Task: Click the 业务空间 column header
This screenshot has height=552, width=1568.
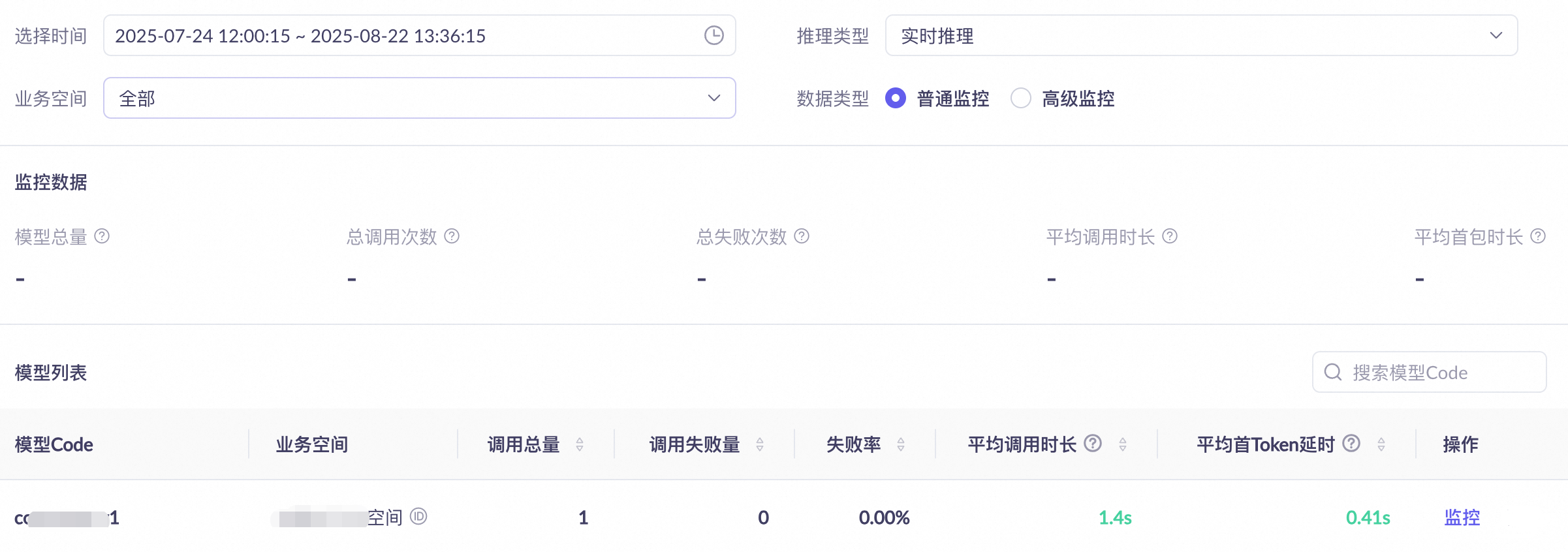Action: pyautogui.click(x=312, y=444)
